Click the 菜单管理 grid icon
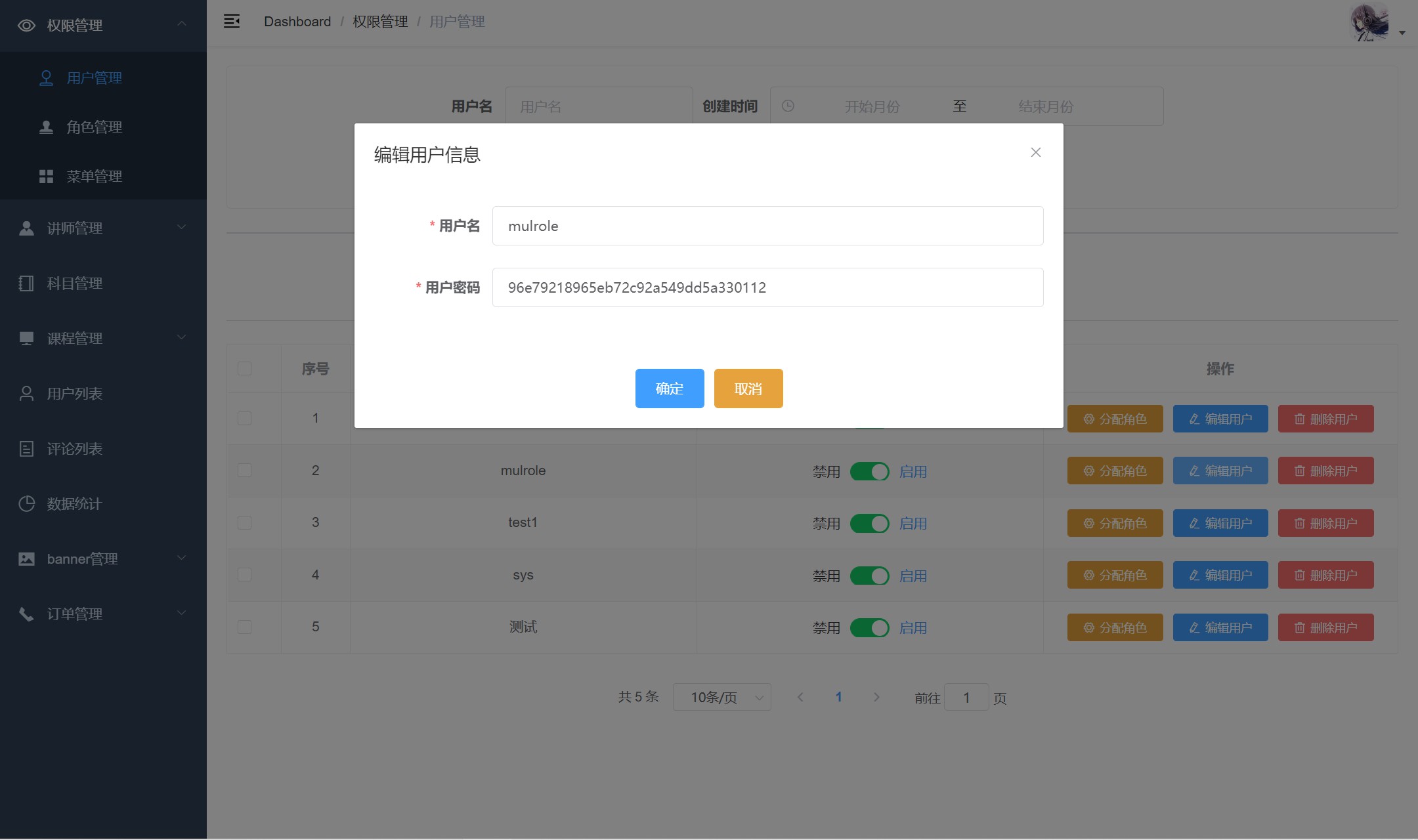This screenshot has width=1418, height=840. 46,177
